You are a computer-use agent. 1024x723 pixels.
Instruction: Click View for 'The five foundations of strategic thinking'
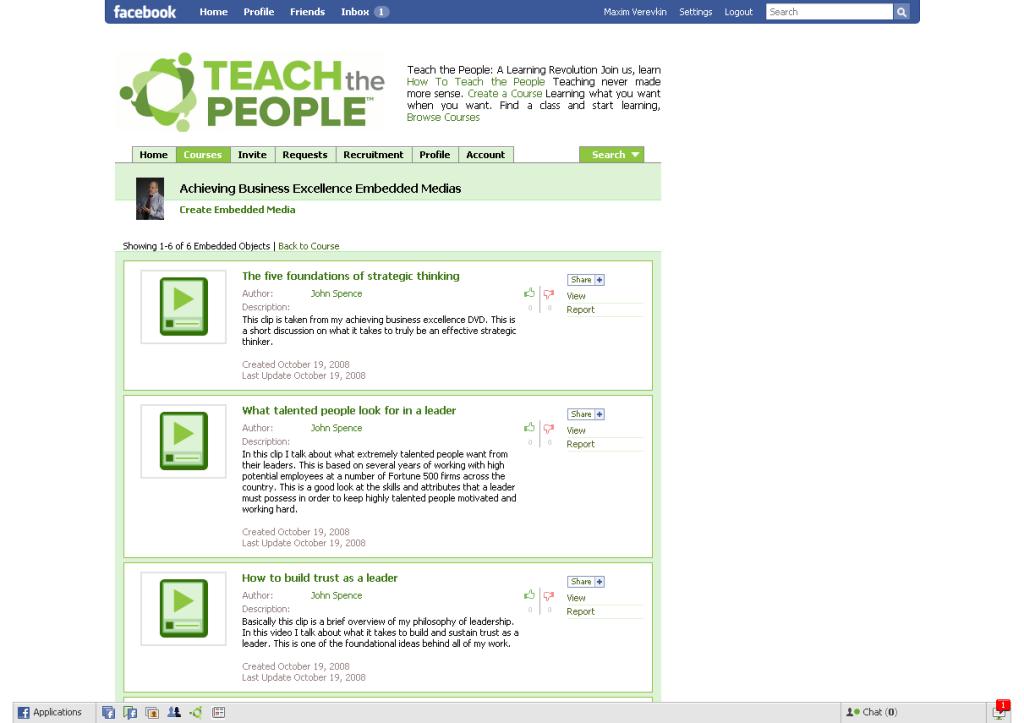point(576,296)
